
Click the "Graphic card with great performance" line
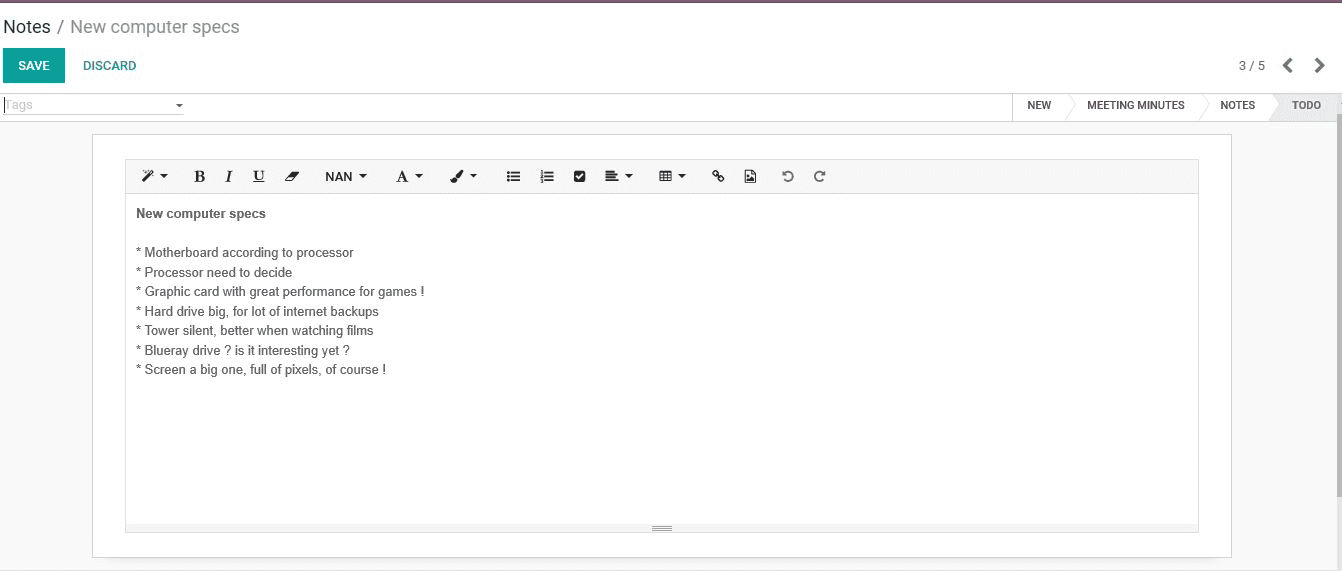280,292
